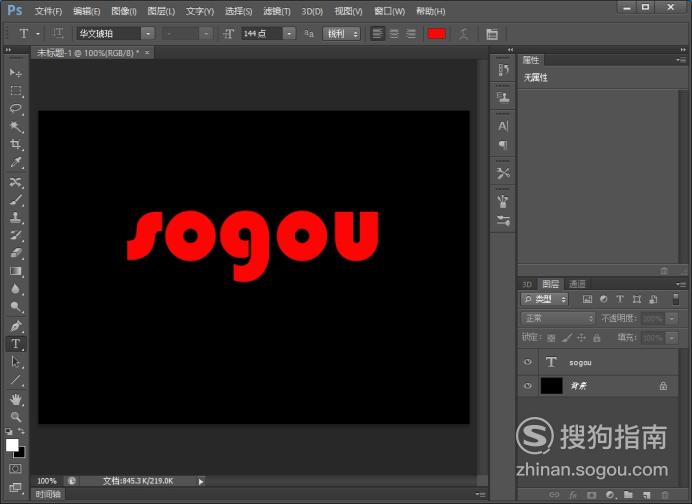Select the Horizontal Type tool
692x504 pixels.
pos(16,344)
